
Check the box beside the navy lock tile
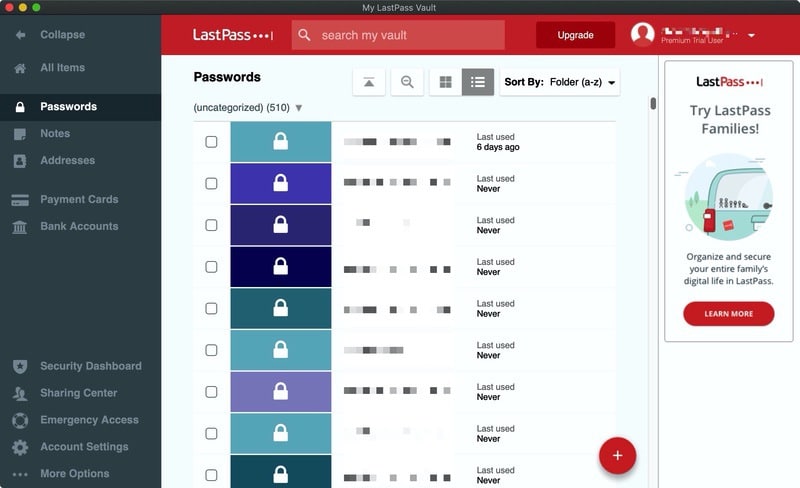click(211, 267)
